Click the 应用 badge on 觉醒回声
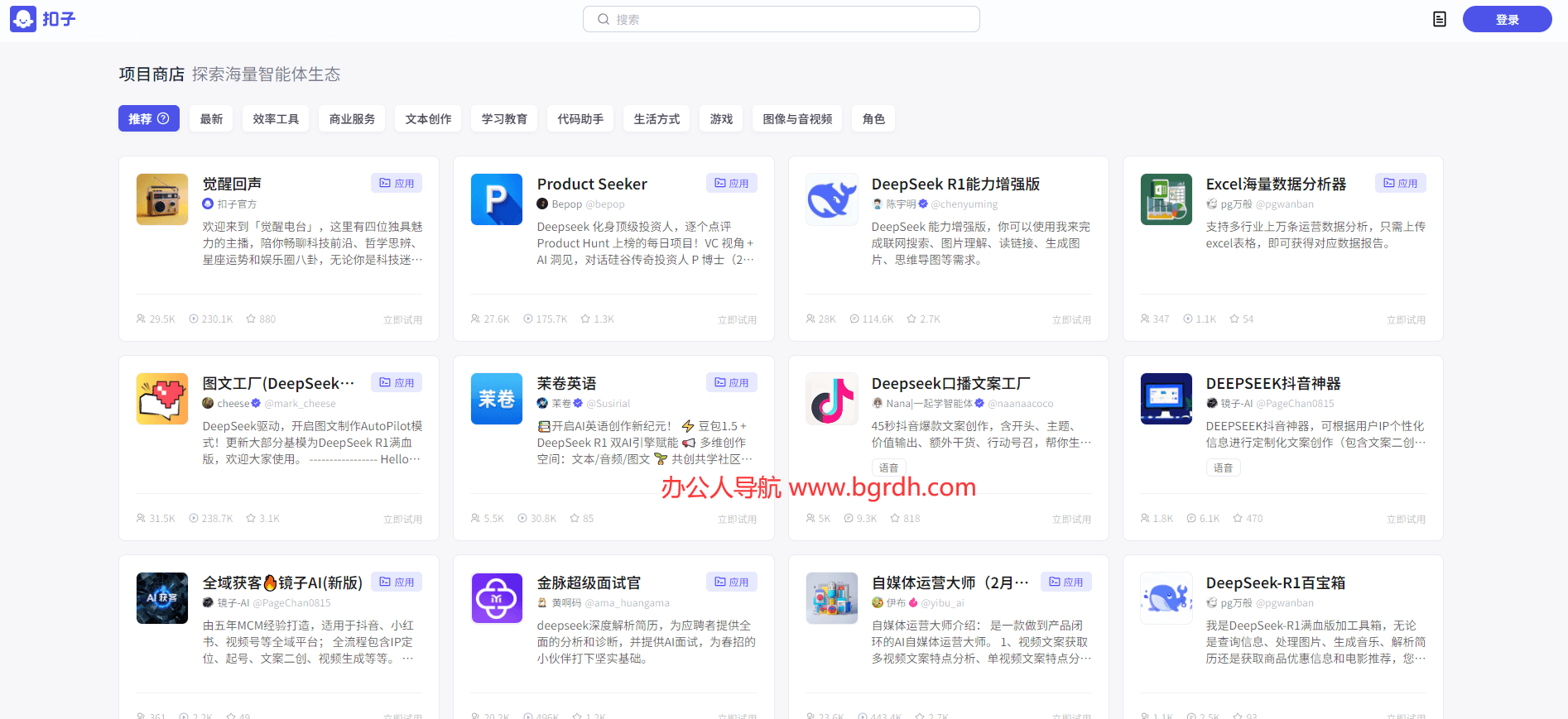The height and width of the screenshot is (719, 1568). tap(397, 183)
